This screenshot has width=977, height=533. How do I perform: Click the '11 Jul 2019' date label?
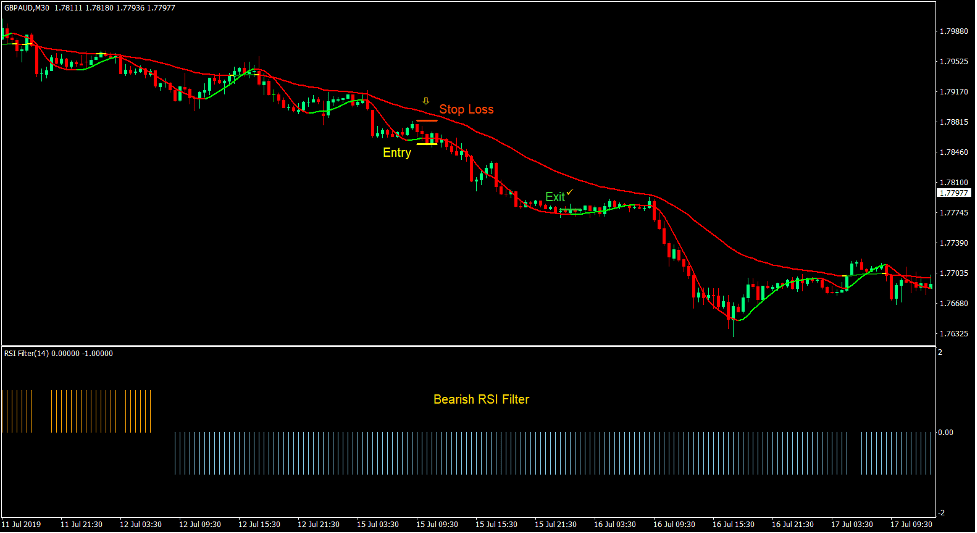point(21,524)
